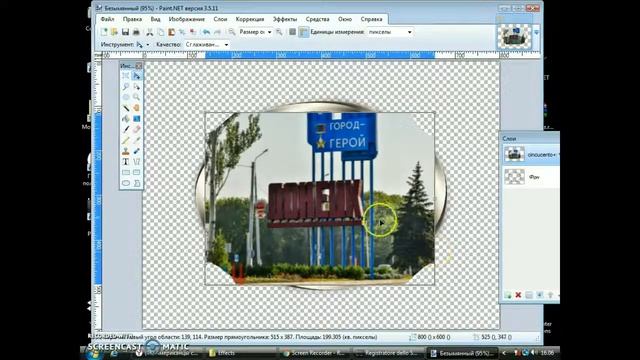Select the Ellipse Select tool
This screenshot has width=640, height=360.
(x=126, y=98)
